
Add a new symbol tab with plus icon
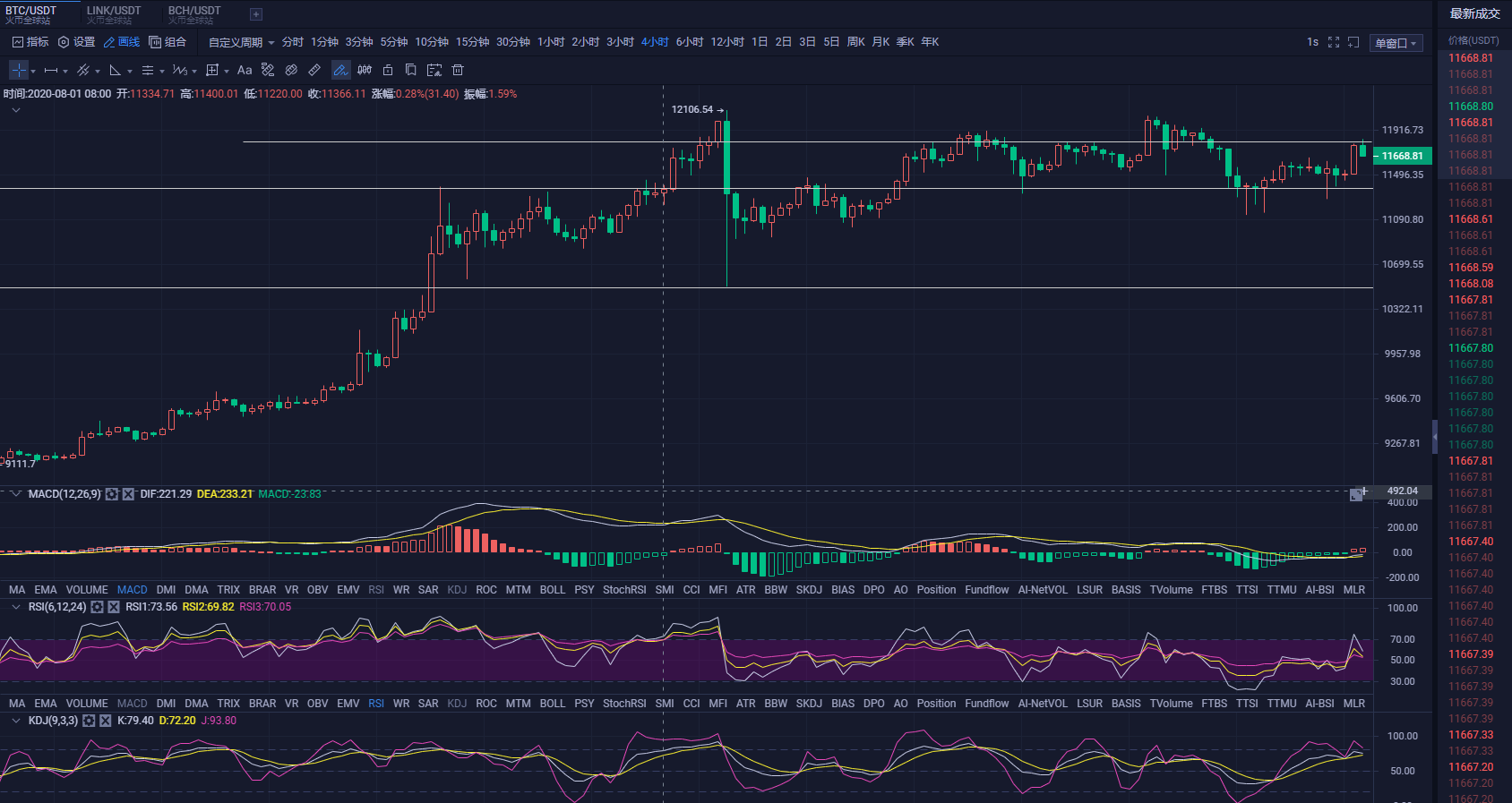click(256, 14)
